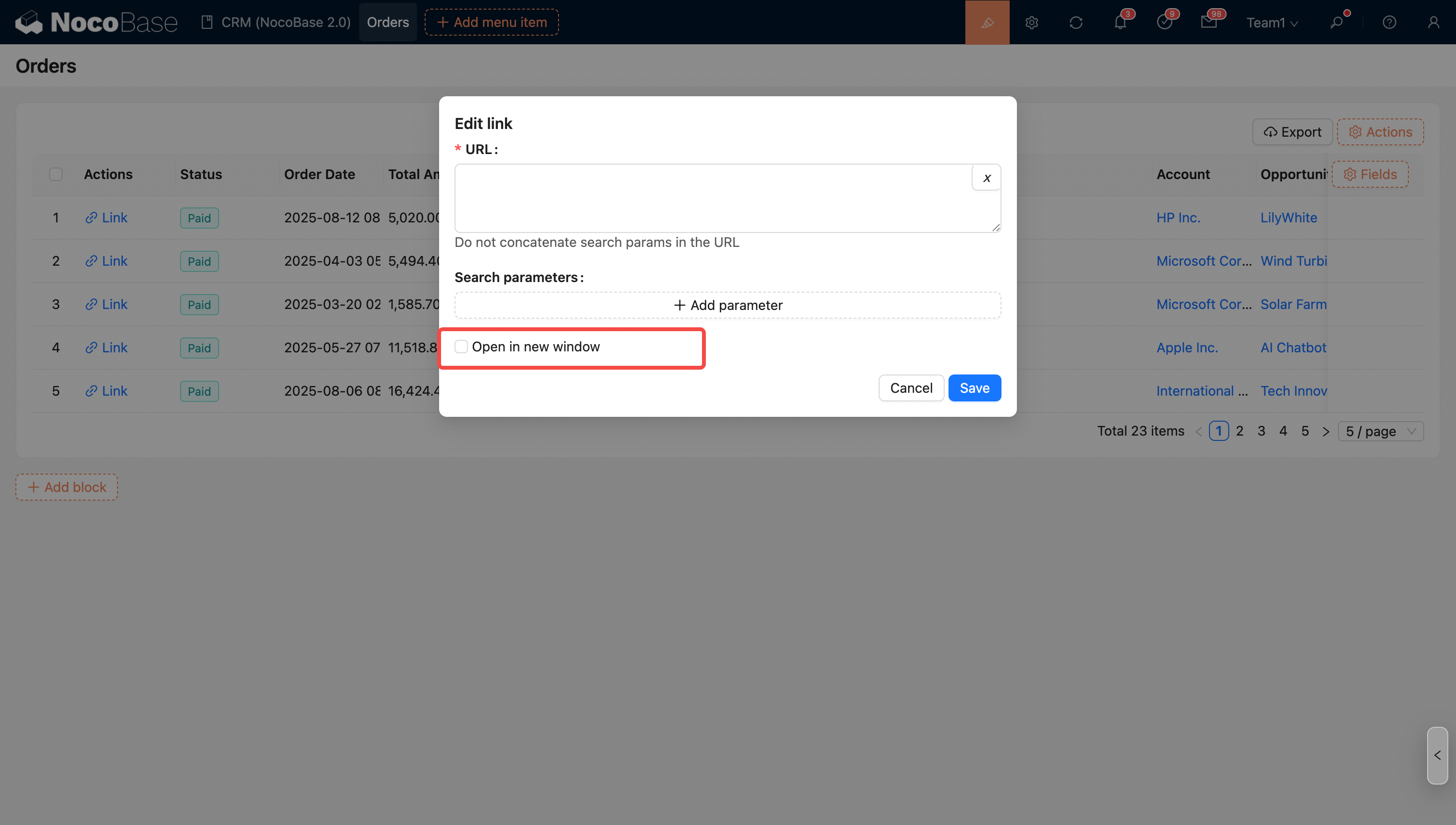The height and width of the screenshot is (825, 1456).
Task: Open the tasks checkmark icon with badge
Action: point(1164,22)
